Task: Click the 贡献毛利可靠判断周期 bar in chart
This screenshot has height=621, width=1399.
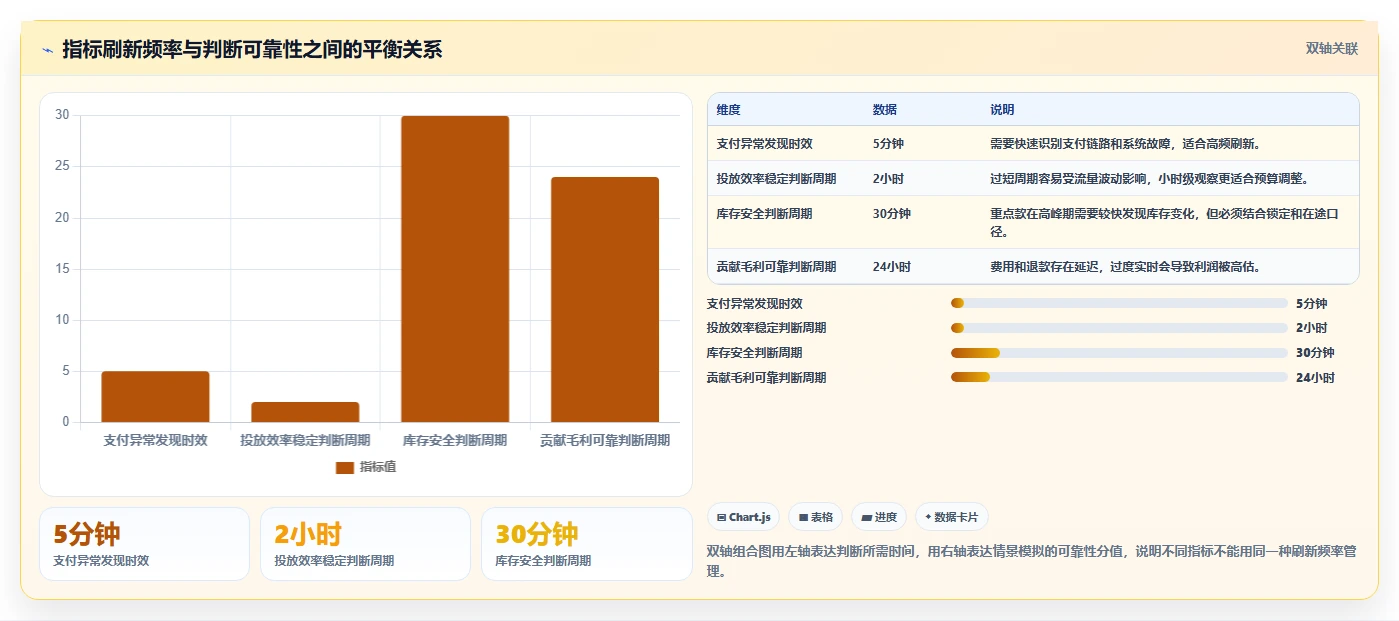Action: [605, 300]
